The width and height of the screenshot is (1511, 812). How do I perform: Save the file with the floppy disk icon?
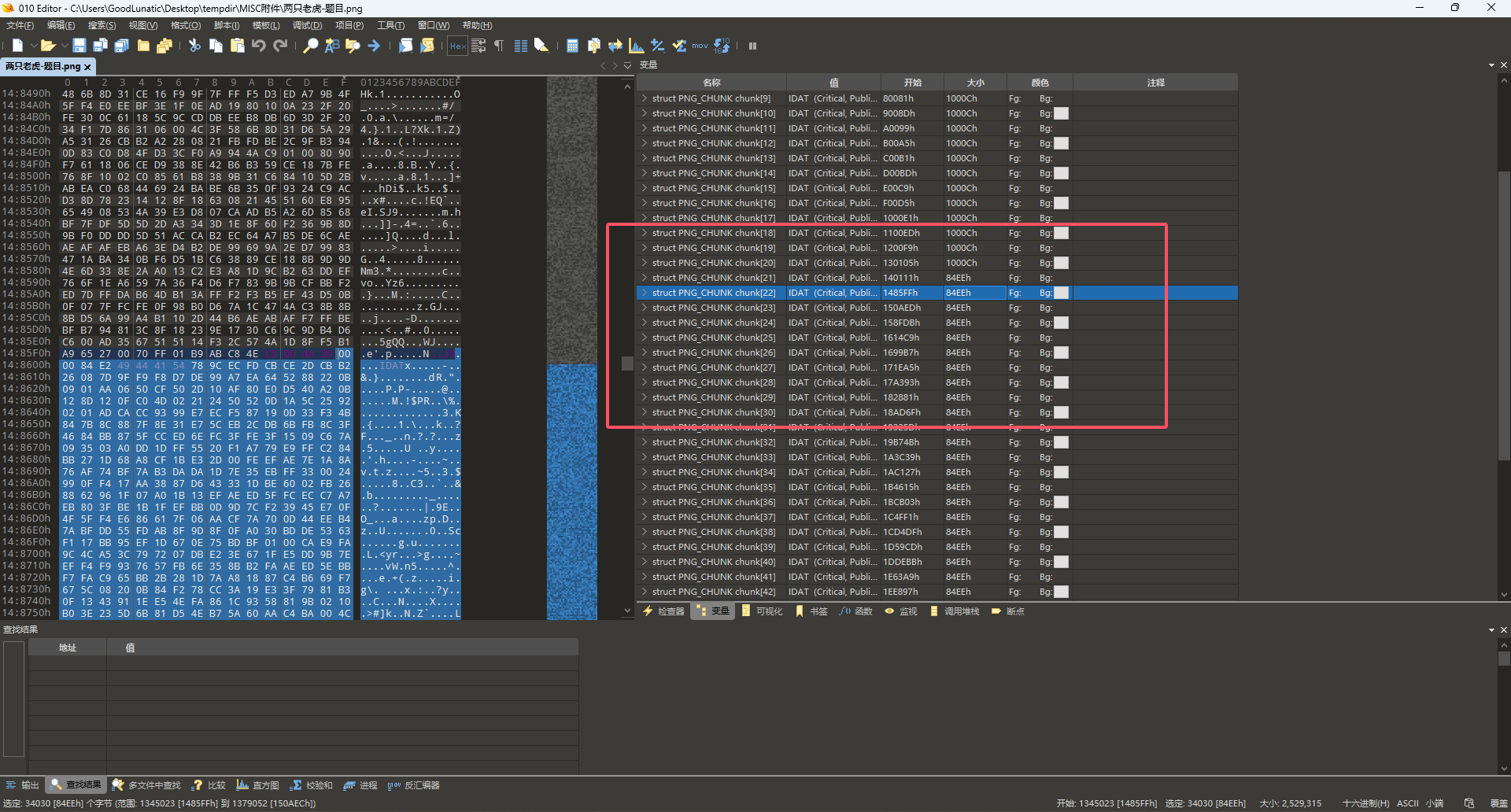click(79, 46)
